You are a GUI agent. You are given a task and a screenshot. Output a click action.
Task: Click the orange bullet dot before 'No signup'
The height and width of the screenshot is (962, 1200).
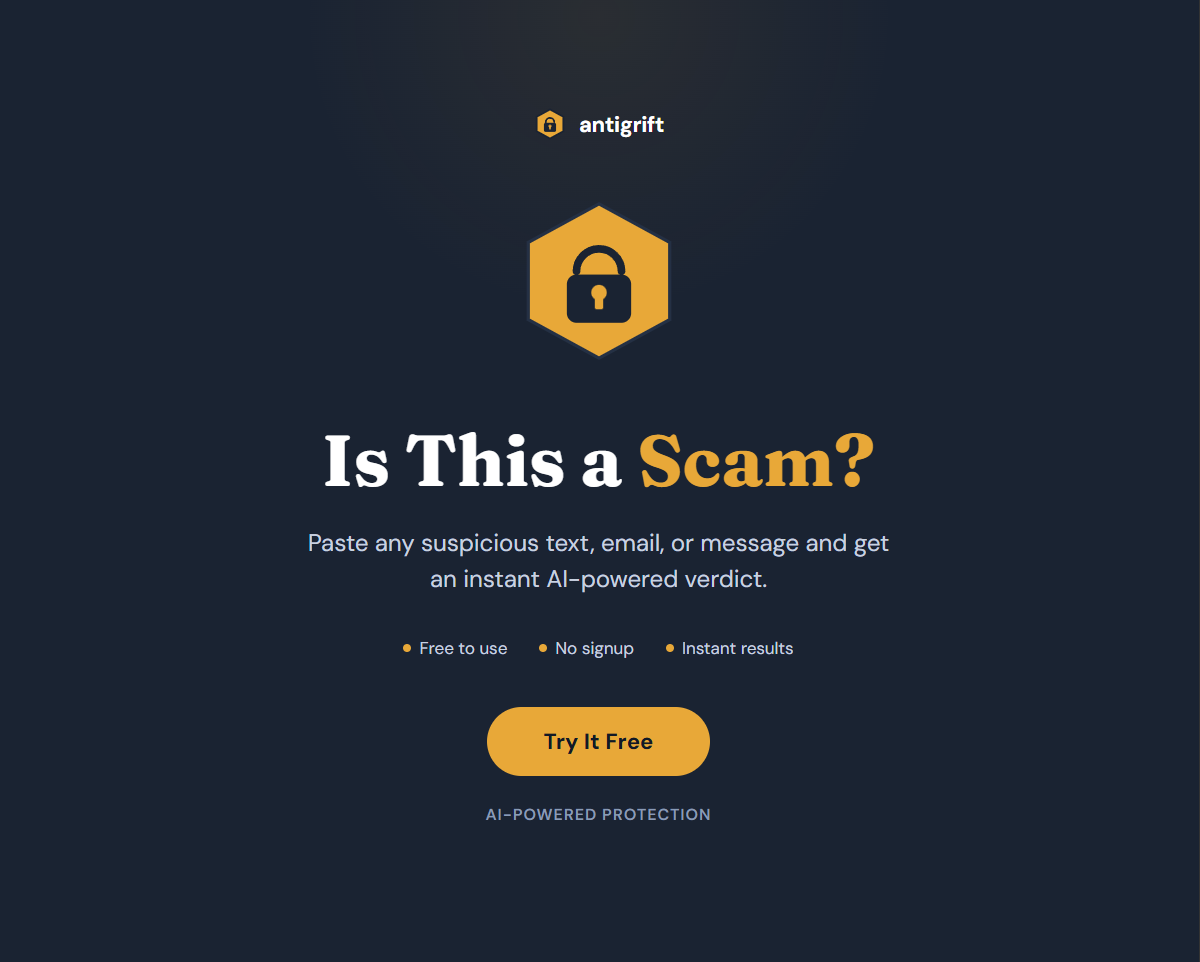(543, 648)
